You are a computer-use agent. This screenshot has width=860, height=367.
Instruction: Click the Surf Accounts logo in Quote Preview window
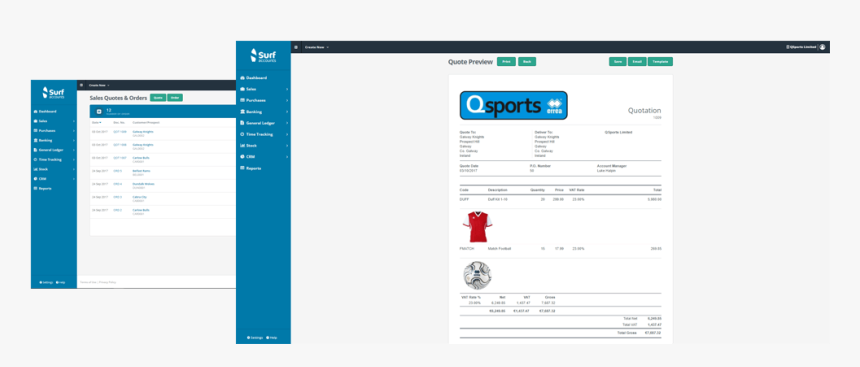[263, 55]
